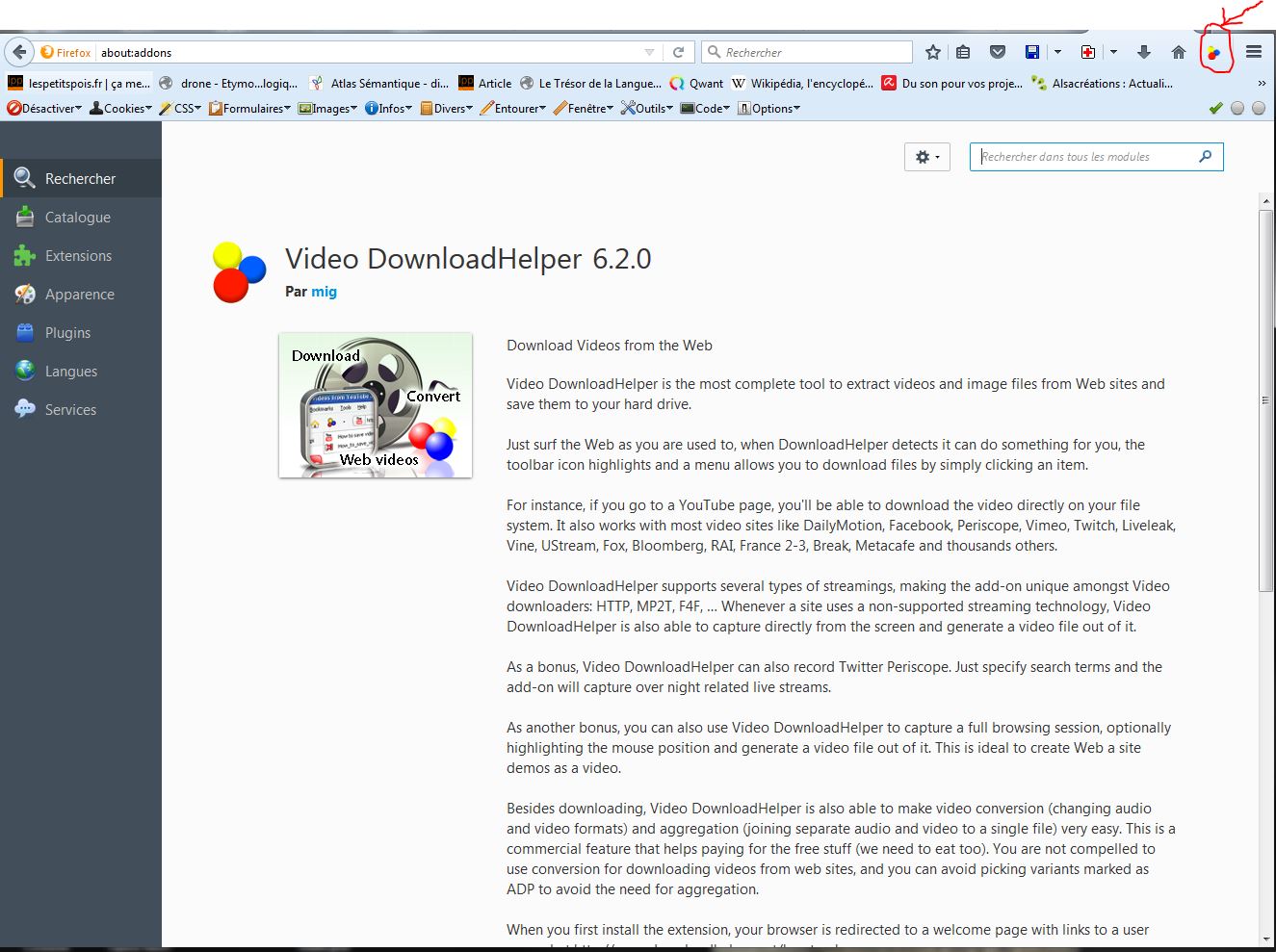Screen dimensions: 1276x952
Task: Click the Video DownloadHelper preview thumbnail
Action: [x=376, y=405]
